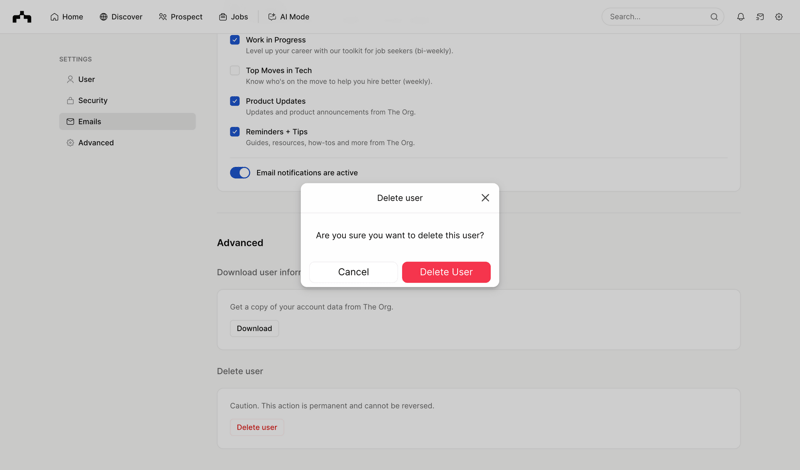Click the 'SETTINGS' sidebar heading

tap(76, 59)
